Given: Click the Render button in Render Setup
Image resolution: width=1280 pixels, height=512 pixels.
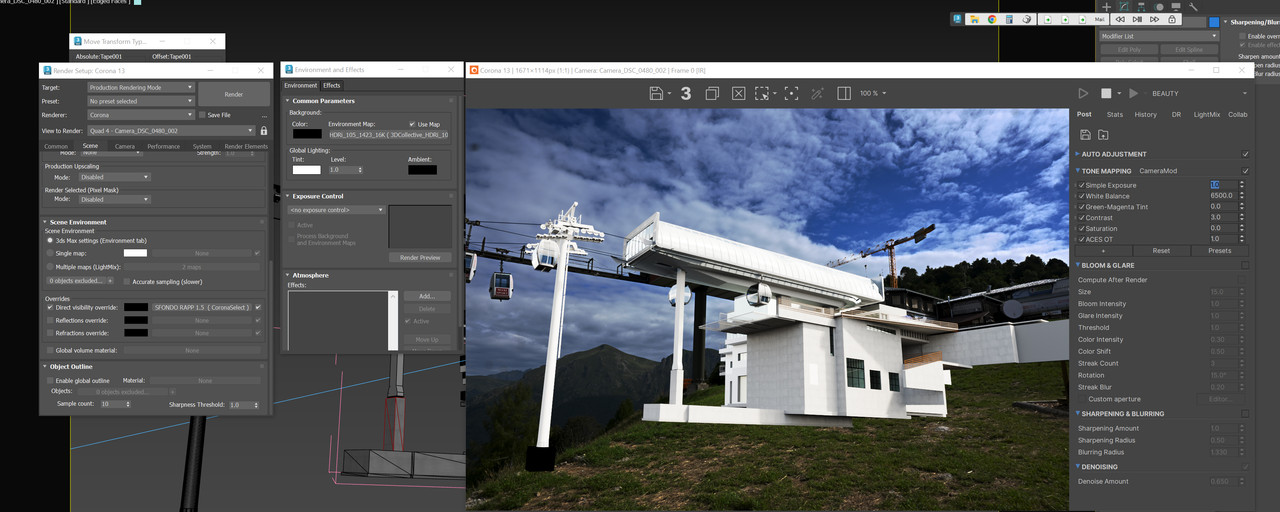Looking at the screenshot, I should coord(233,94).
